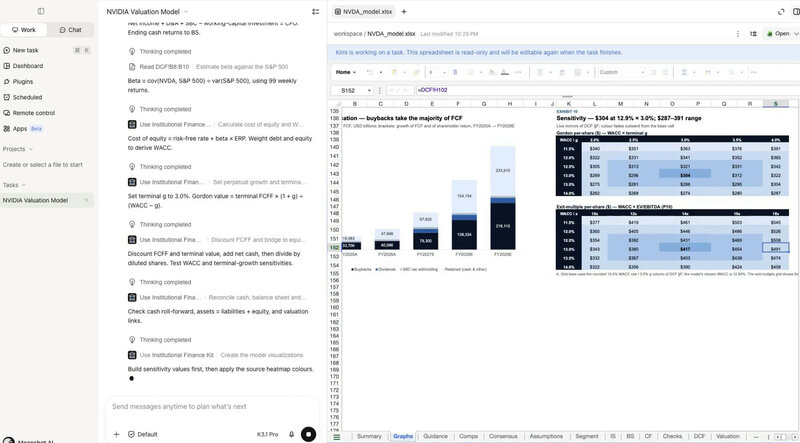The image size is (800, 443).
Task: Click the S152 name box
Action: coord(352,90)
